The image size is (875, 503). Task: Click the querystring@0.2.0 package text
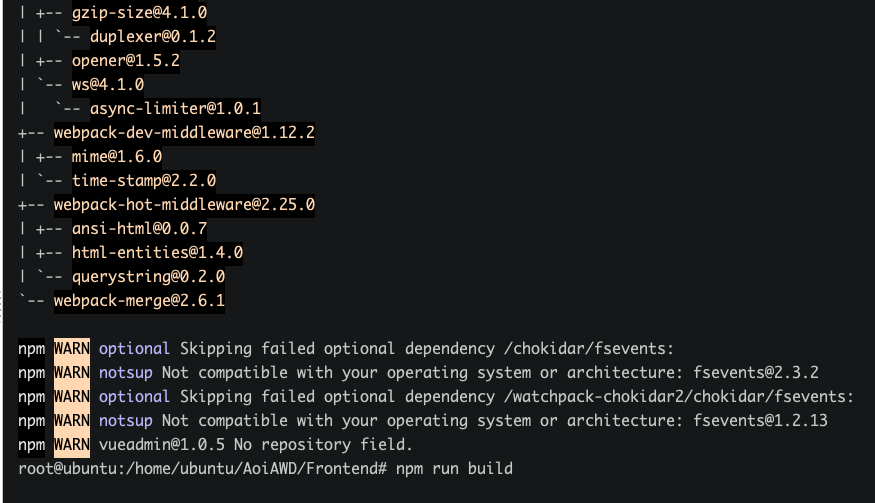pyautogui.click(x=148, y=277)
